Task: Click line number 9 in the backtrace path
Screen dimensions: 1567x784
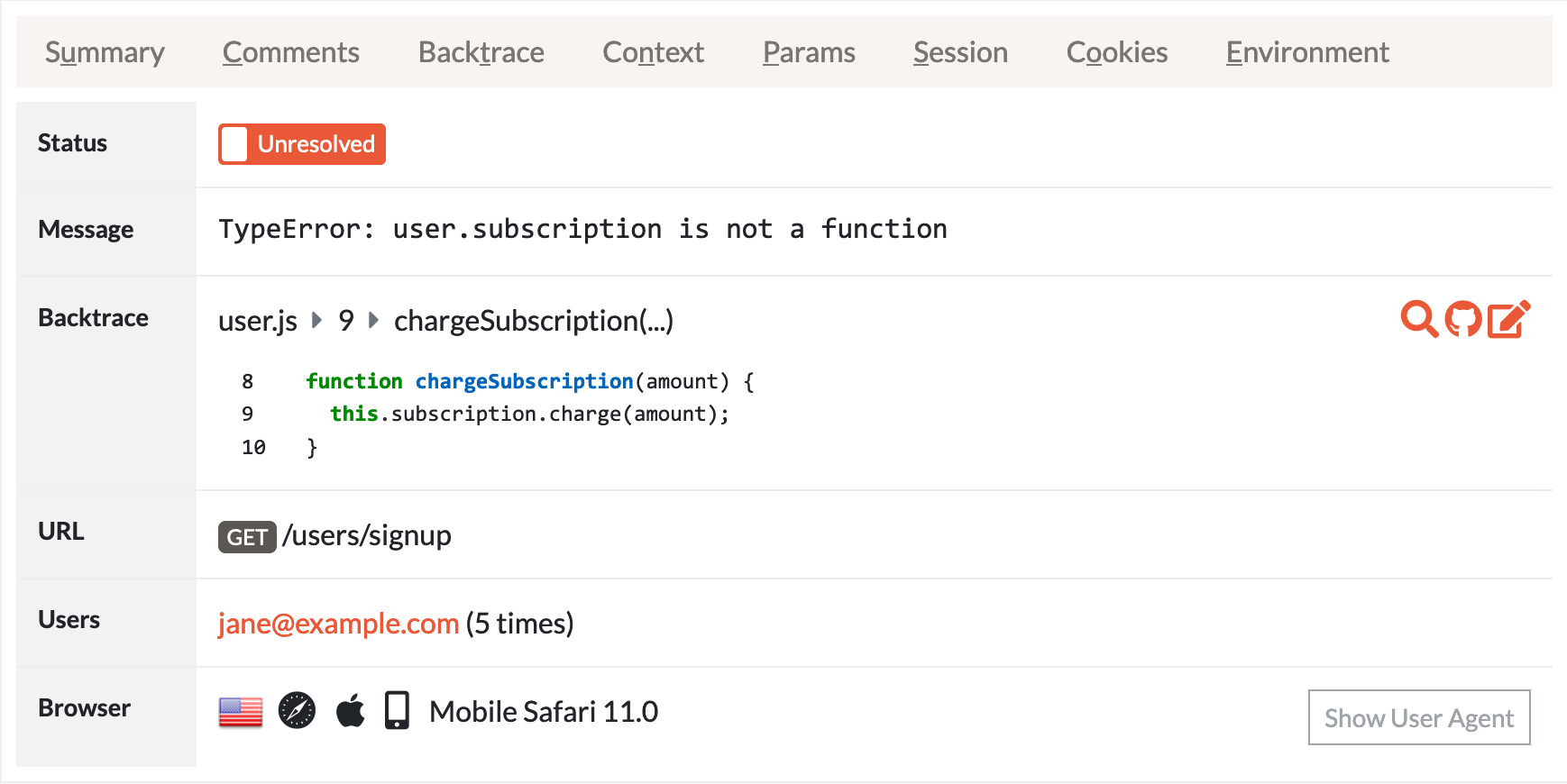Action: coord(346,321)
